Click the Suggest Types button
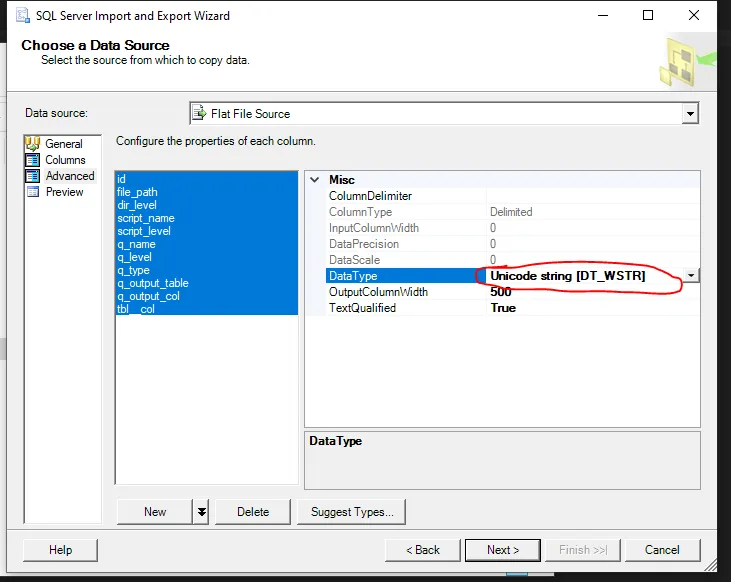Image resolution: width=731 pixels, height=582 pixels. coord(352,512)
